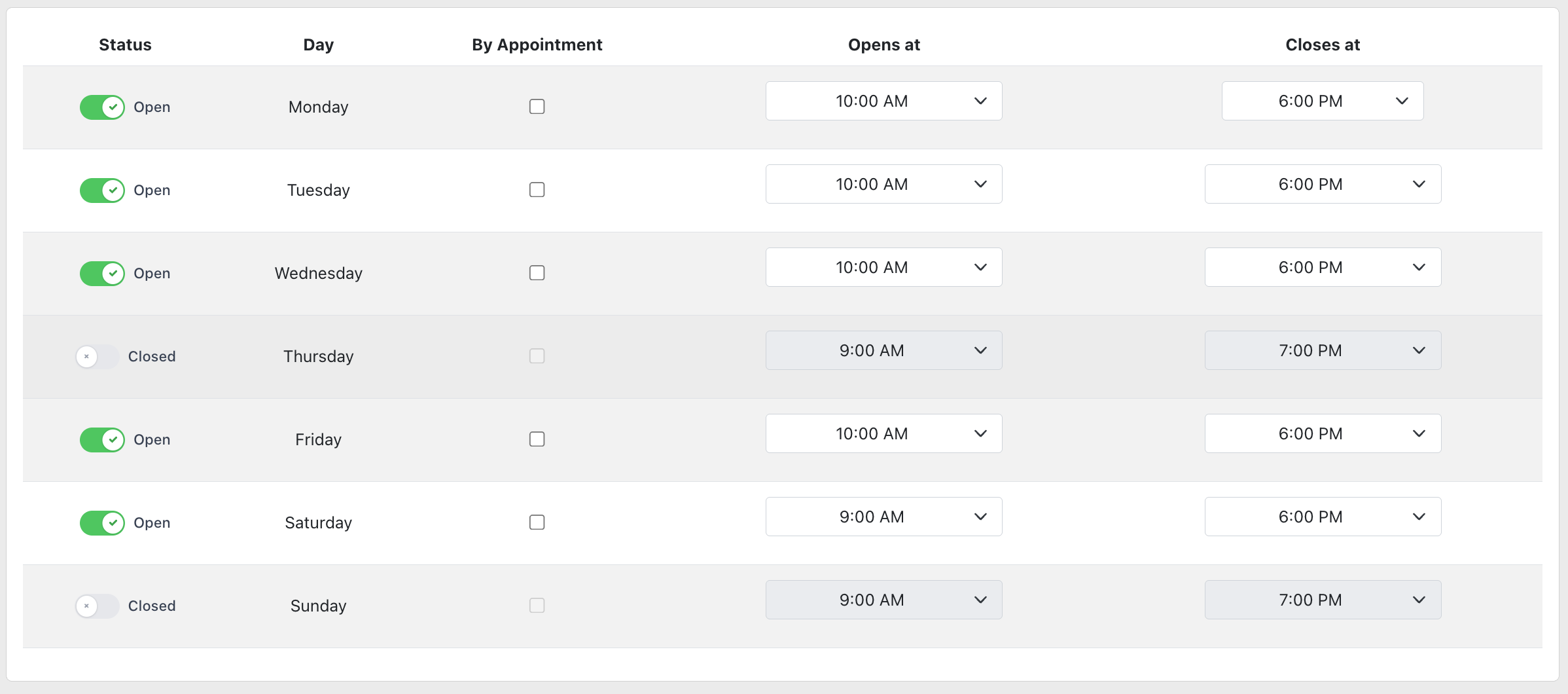Image resolution: width=1568 pixels, height=694 pixels.
Task: Enable By Appointment for Wednesday
Action: point(537,273)
